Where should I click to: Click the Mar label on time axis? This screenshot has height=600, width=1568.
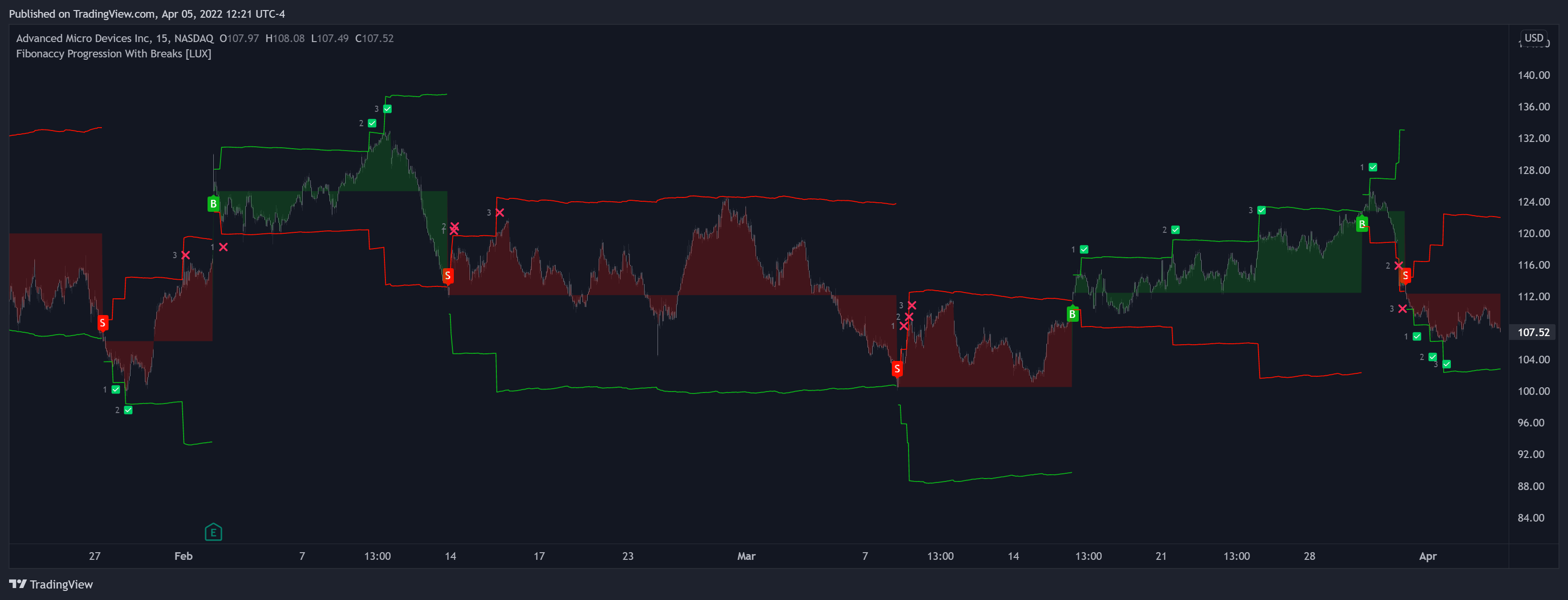(746, 556)
